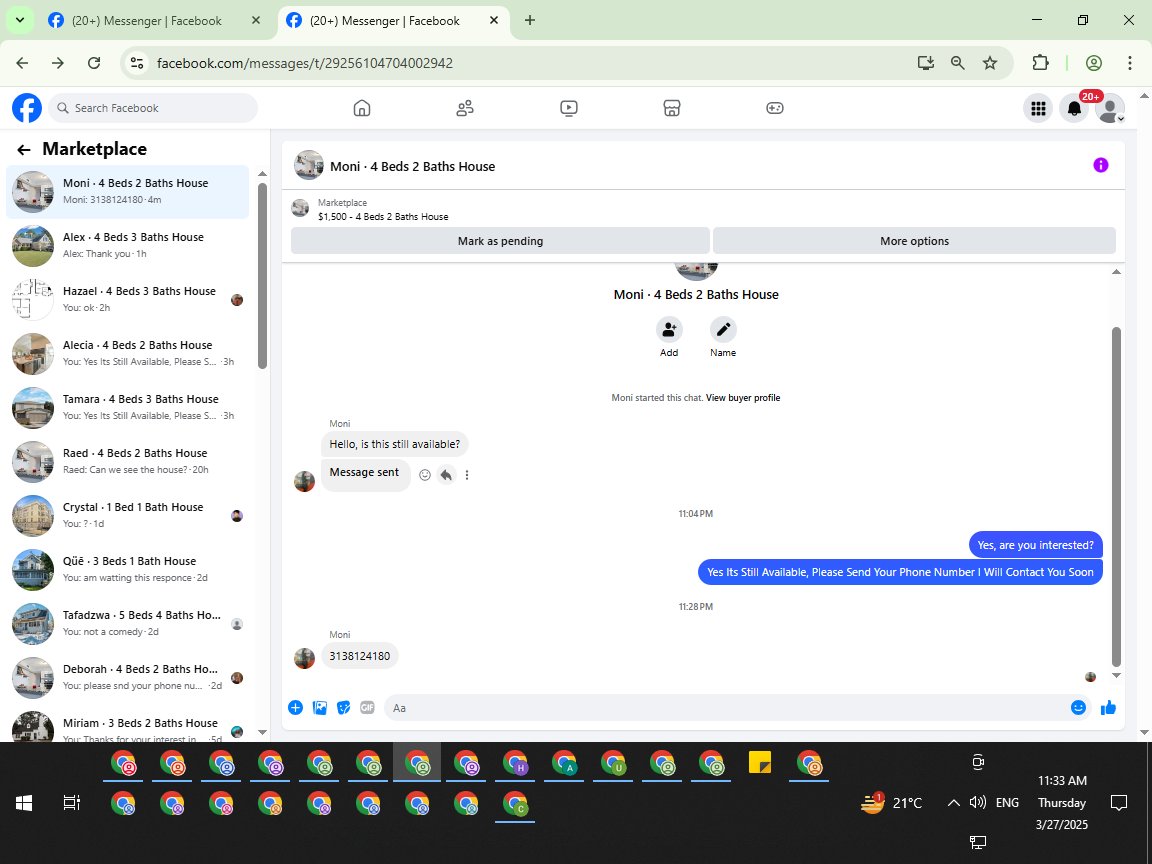Go to the Home feed icon
The height and width of the screenshot is (864, 1152).
(361, 108)
